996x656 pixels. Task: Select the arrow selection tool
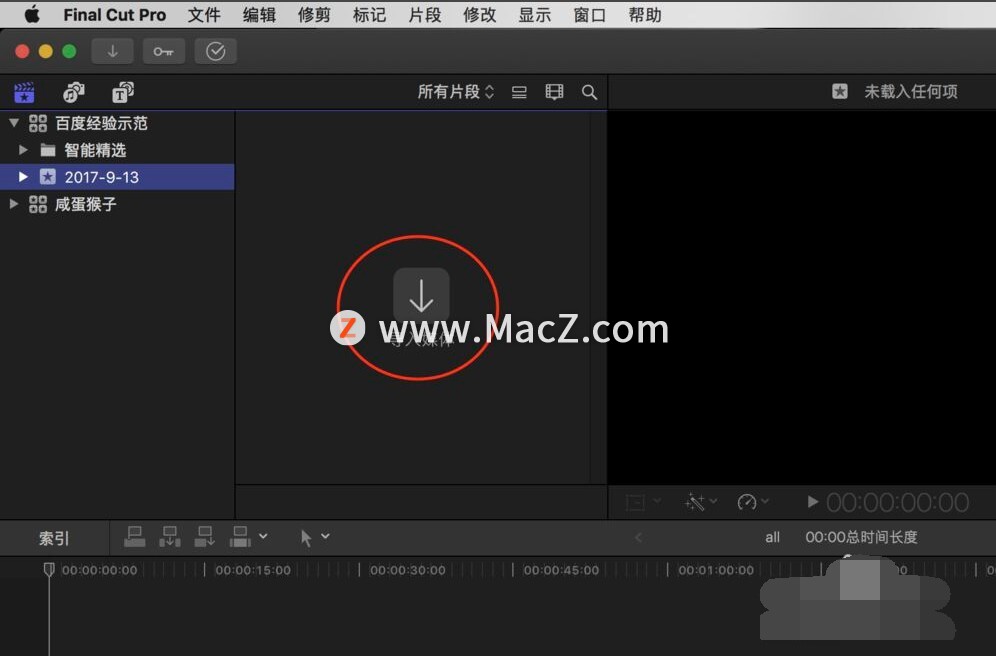click(x=306, y=538)
